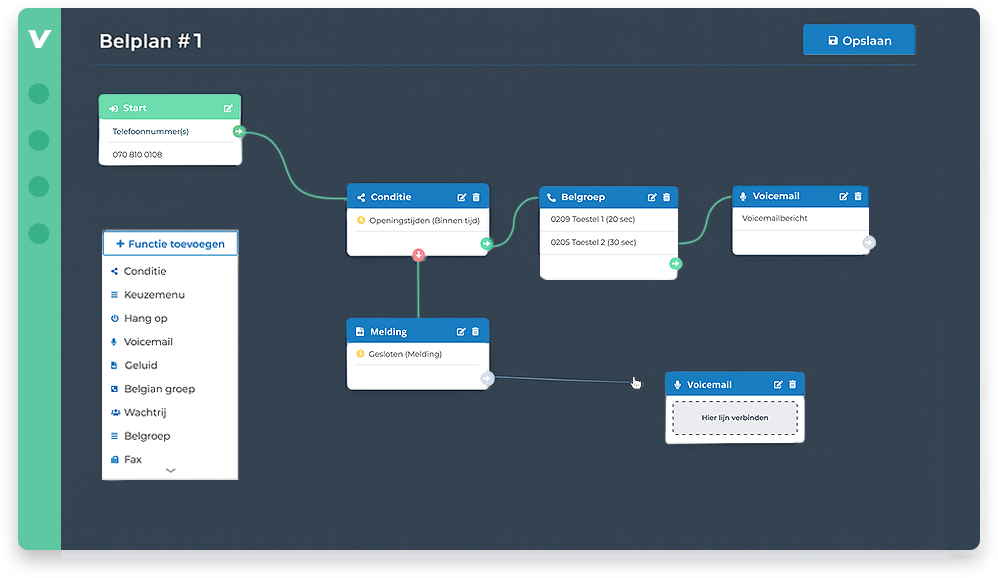Image resolution: width=998 pixels, height=578 pixels.
Task: Edit the Melding node
Action: coord(461,332)
